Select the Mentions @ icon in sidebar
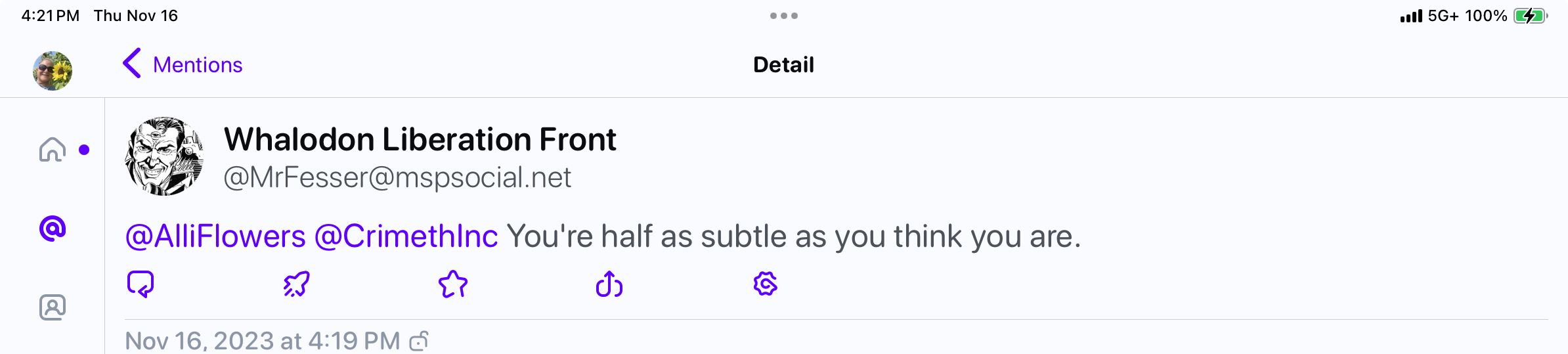This screenshot has width=1568, height=354. [x=53, y=229]
